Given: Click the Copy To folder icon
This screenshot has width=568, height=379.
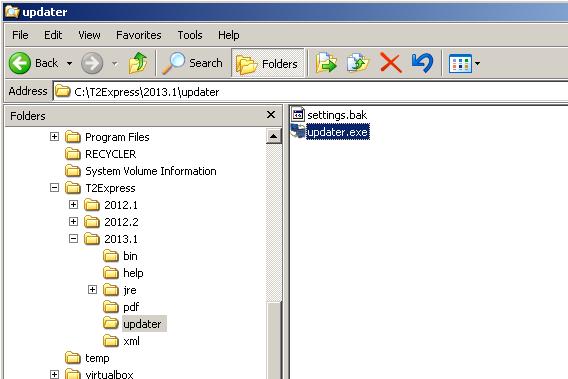Looking at the screenshot, I should (358, 63).
